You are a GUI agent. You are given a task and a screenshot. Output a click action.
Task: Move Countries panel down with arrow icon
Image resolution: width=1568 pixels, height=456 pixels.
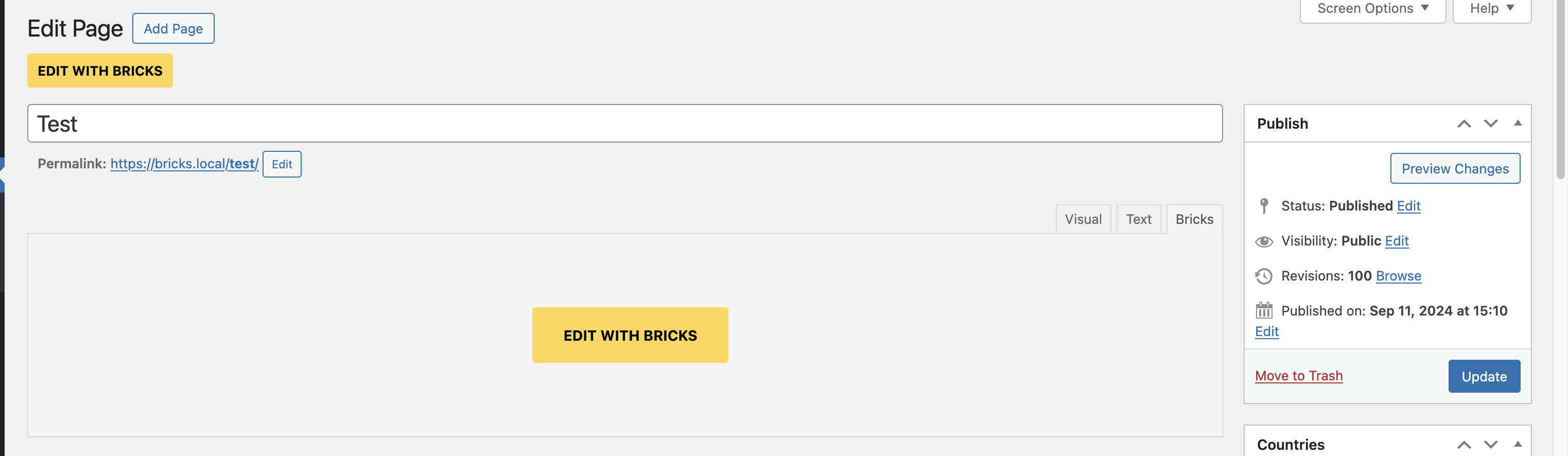tap(1490, 445)
